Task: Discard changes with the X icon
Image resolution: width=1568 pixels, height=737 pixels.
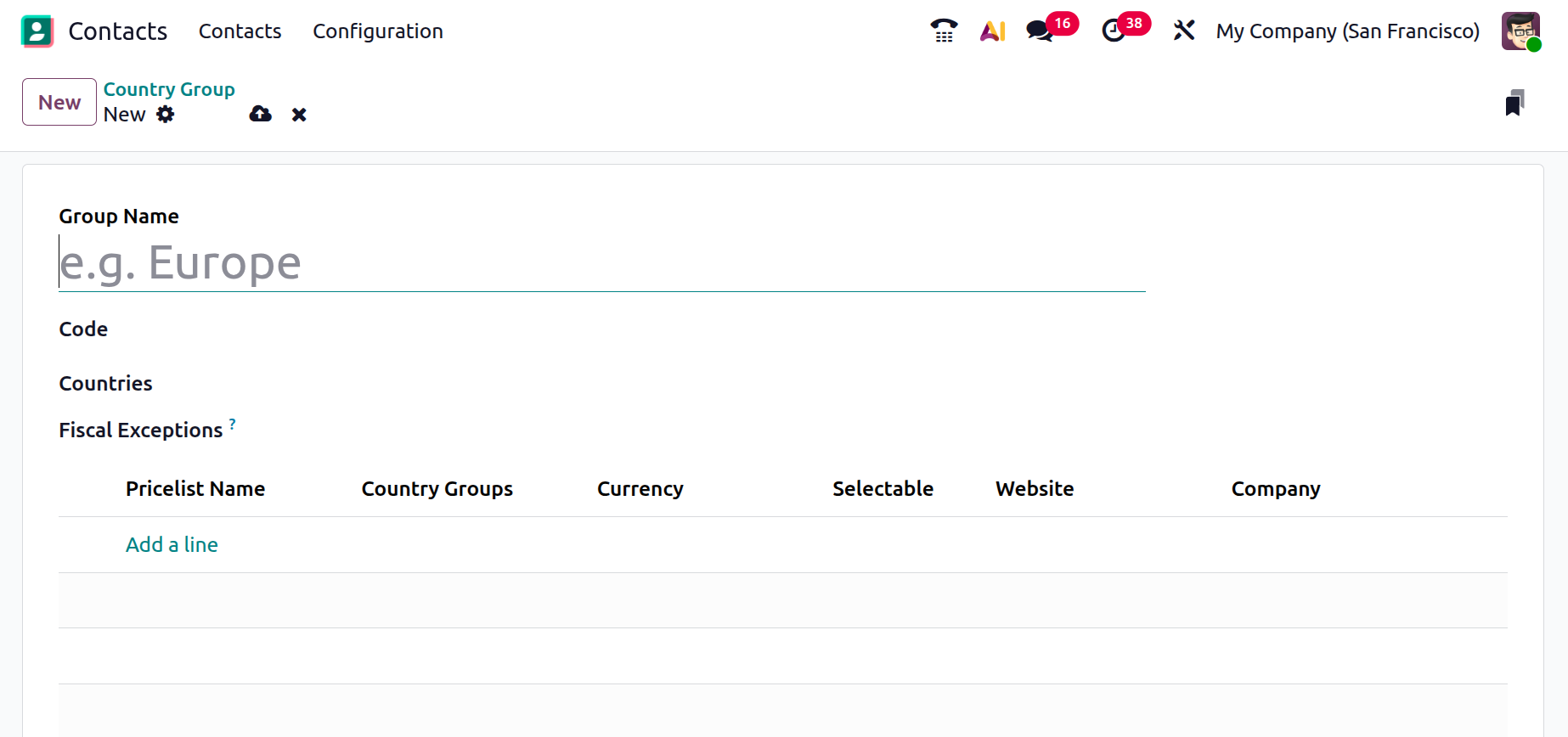Action: click(x=299, y=115)
